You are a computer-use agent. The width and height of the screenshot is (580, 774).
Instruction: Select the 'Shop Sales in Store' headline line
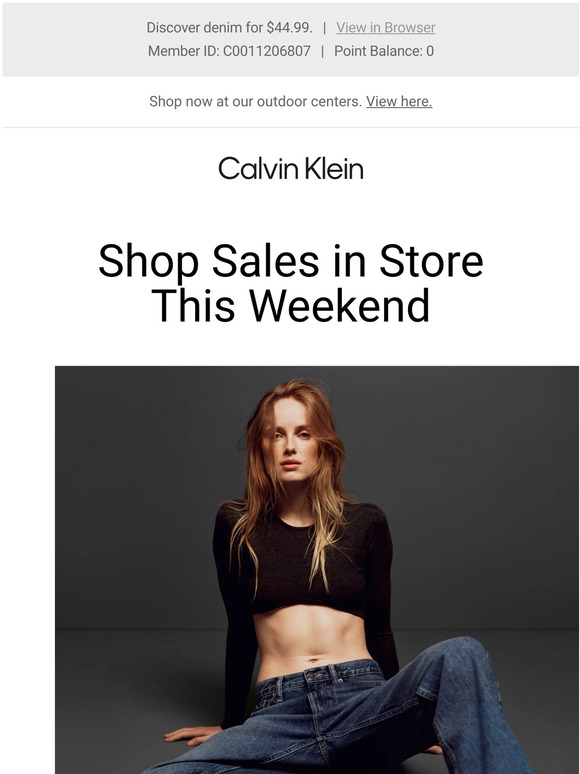pyautogui.click(x=291, y=262)
